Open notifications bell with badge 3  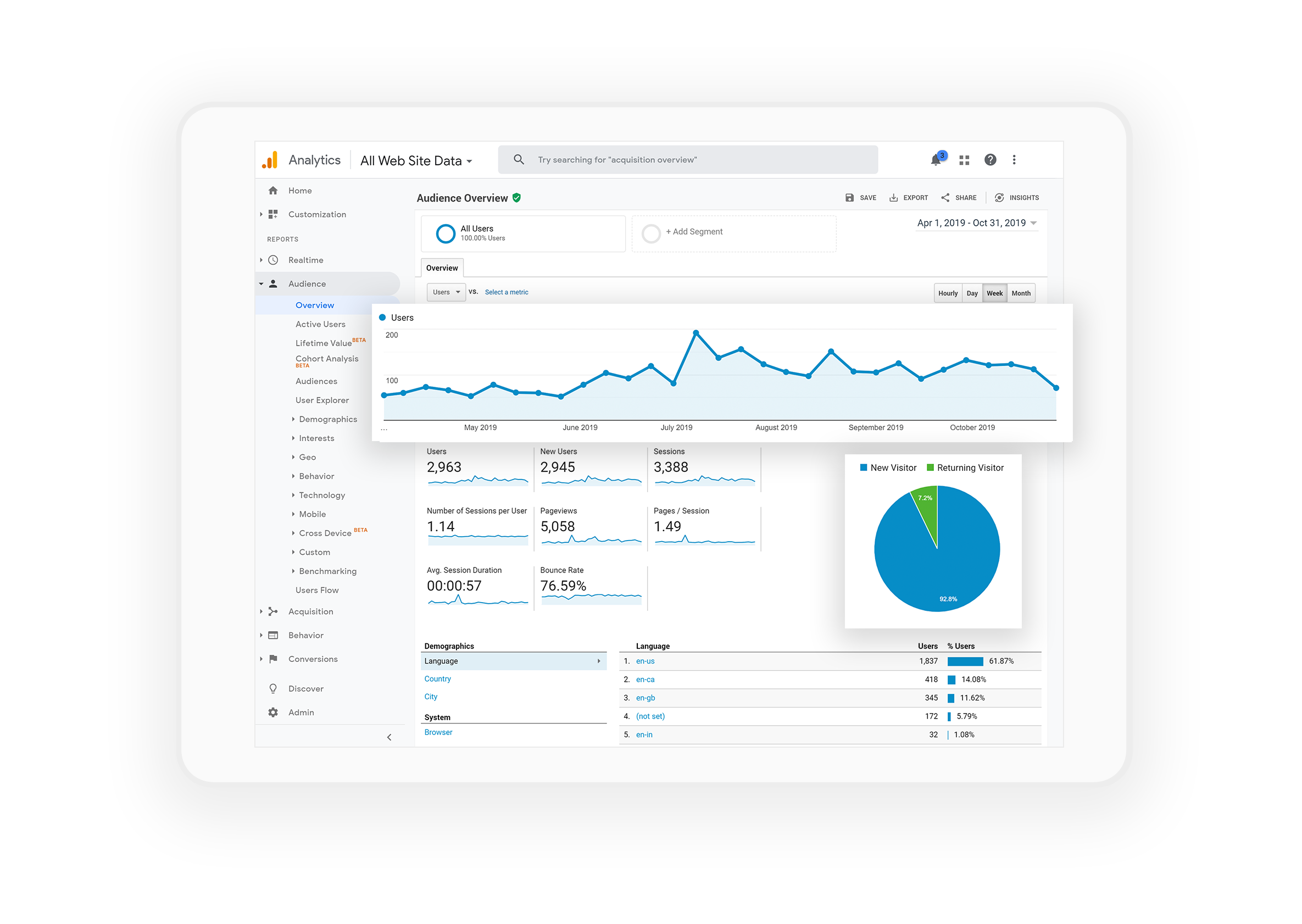point(937,159)
